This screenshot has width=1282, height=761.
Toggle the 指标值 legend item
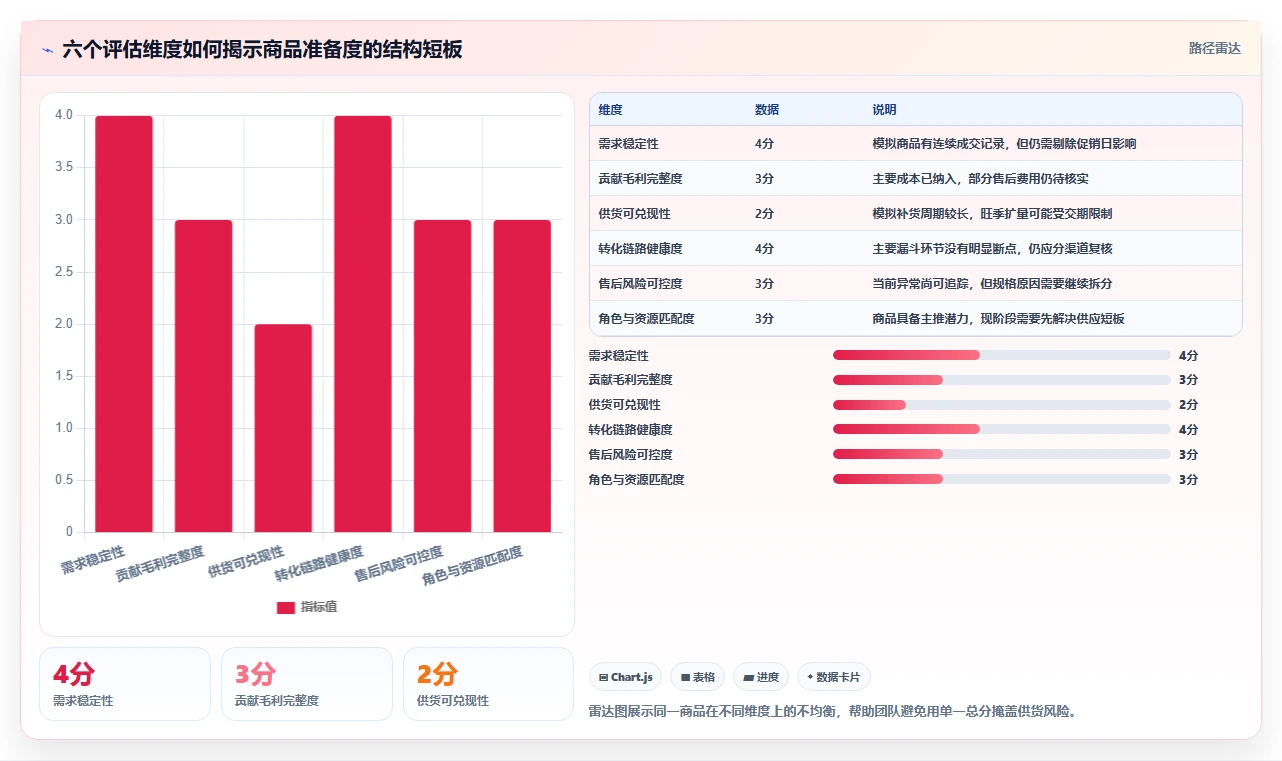click(306, 607)
